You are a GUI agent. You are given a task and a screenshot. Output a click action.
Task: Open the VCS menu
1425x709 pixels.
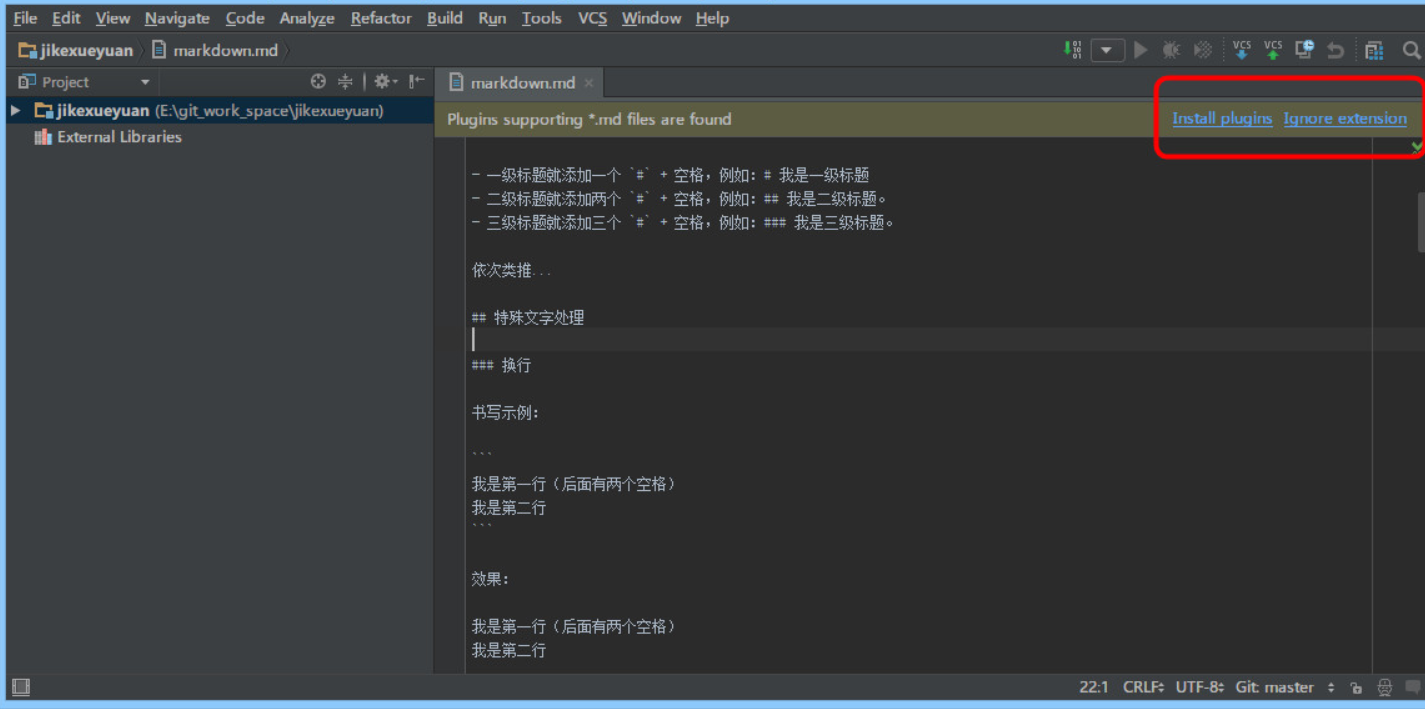[592, 18]
